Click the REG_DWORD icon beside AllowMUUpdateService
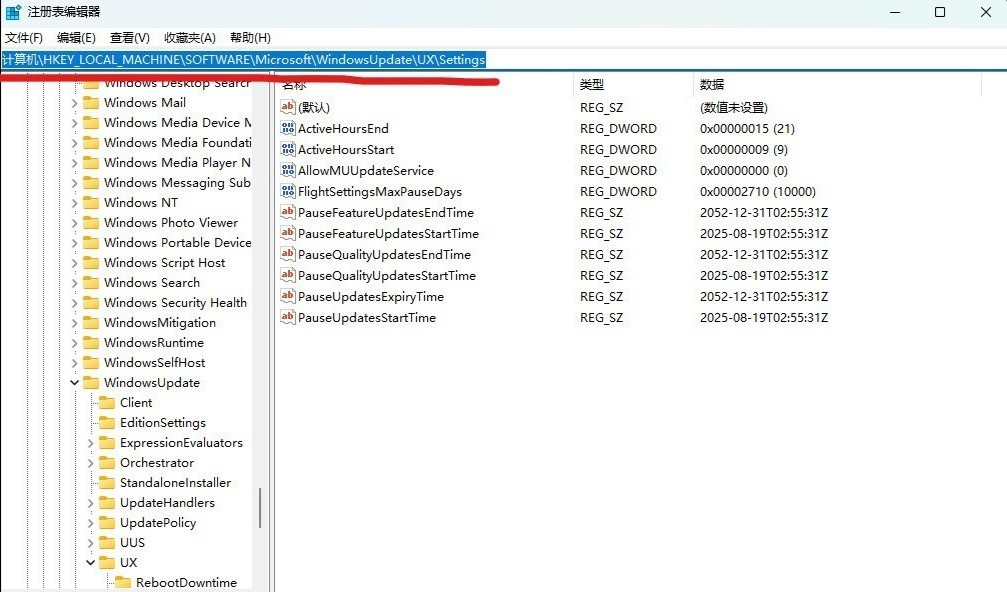The width and height of the screenshot is (1007, 592). 287,170
